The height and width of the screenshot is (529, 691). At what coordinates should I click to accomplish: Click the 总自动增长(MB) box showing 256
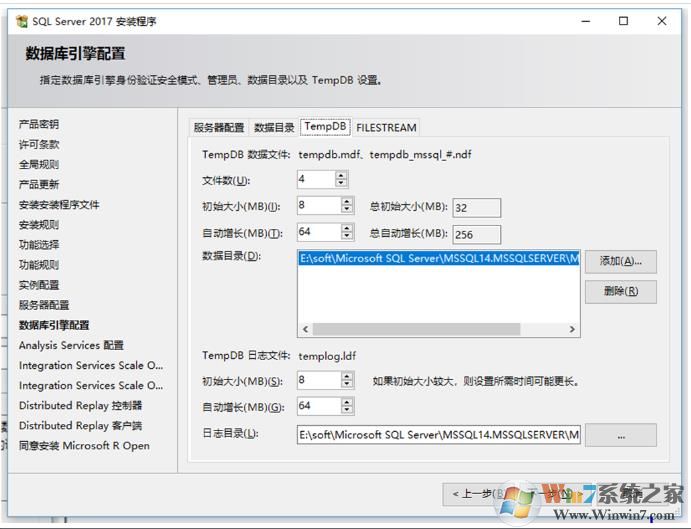[477, 235]
